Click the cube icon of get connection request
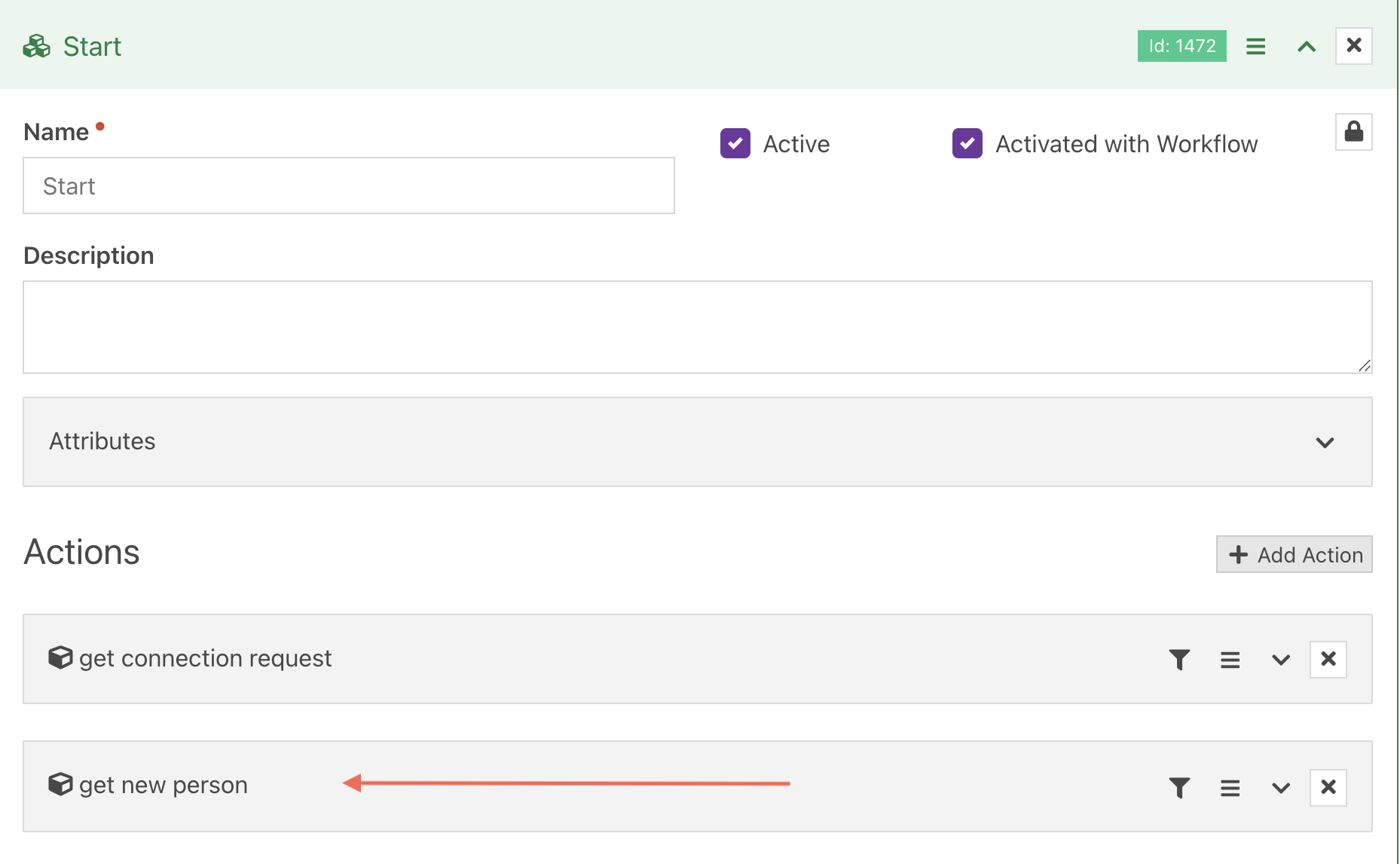 tap(60, 657)
